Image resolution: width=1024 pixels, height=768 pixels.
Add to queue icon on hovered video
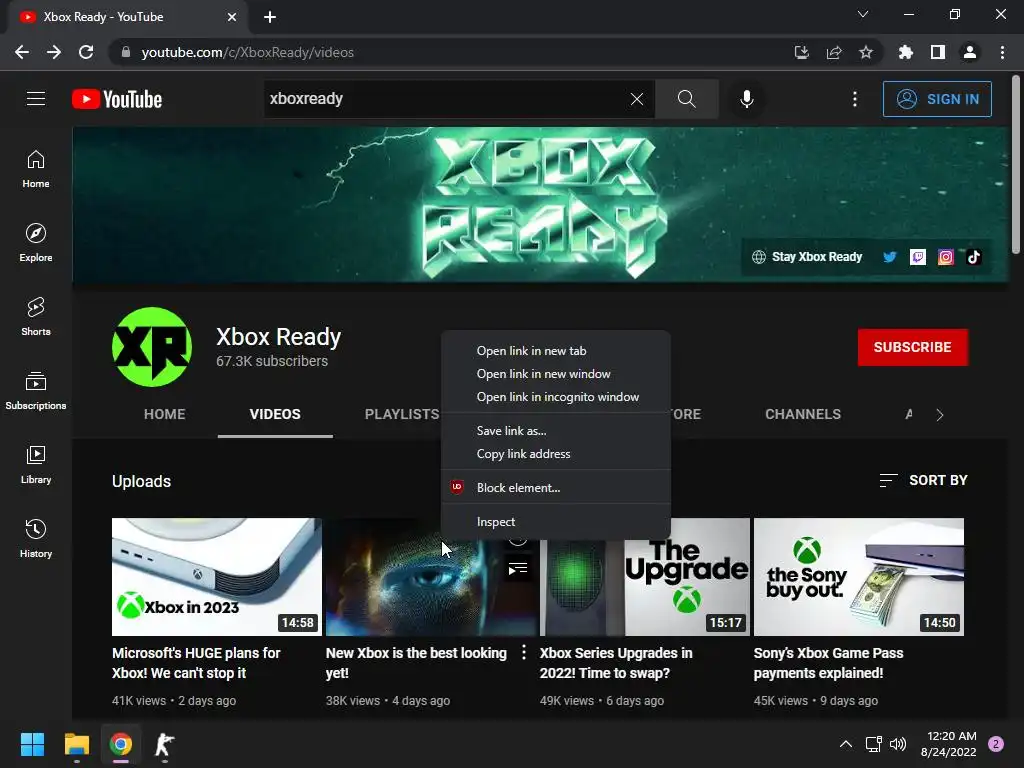[518, 569]
